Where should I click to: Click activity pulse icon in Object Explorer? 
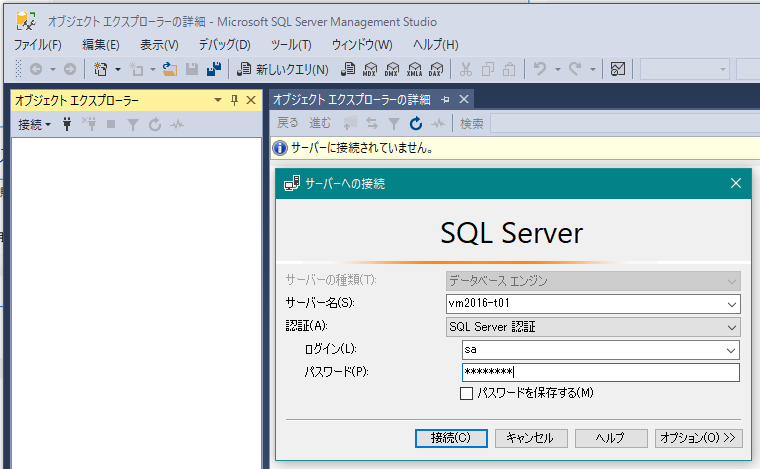177,125
